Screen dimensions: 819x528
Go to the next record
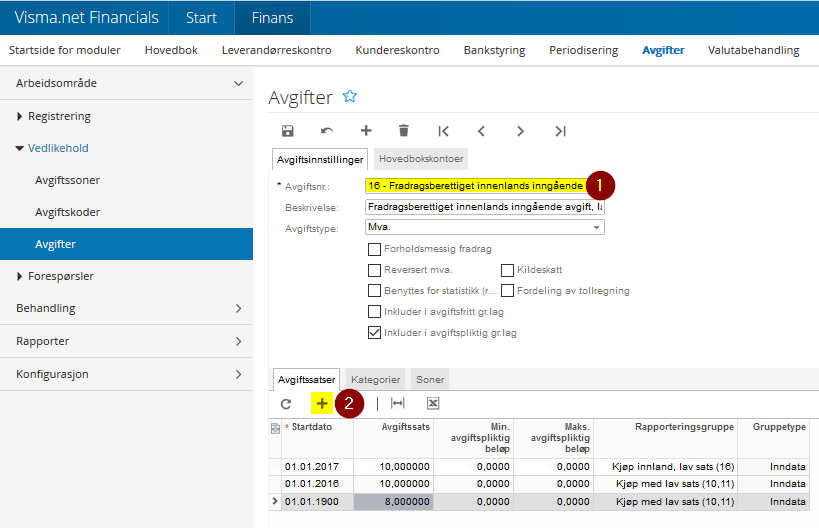pyautogui.click(x=520, y=131)
